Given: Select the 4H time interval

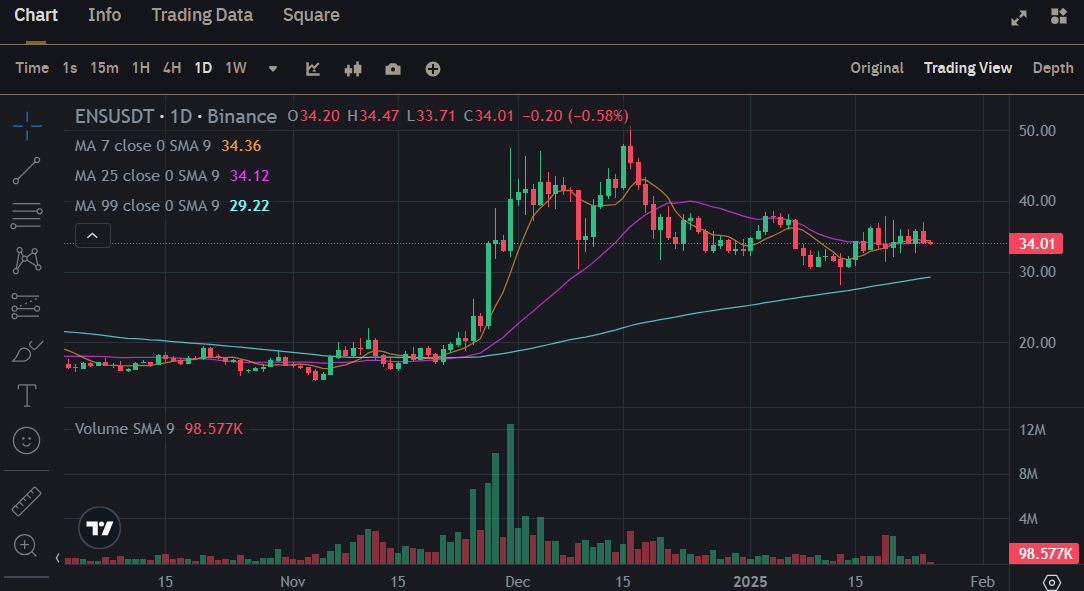Looking at the screenshot, I should pos(172,68).
